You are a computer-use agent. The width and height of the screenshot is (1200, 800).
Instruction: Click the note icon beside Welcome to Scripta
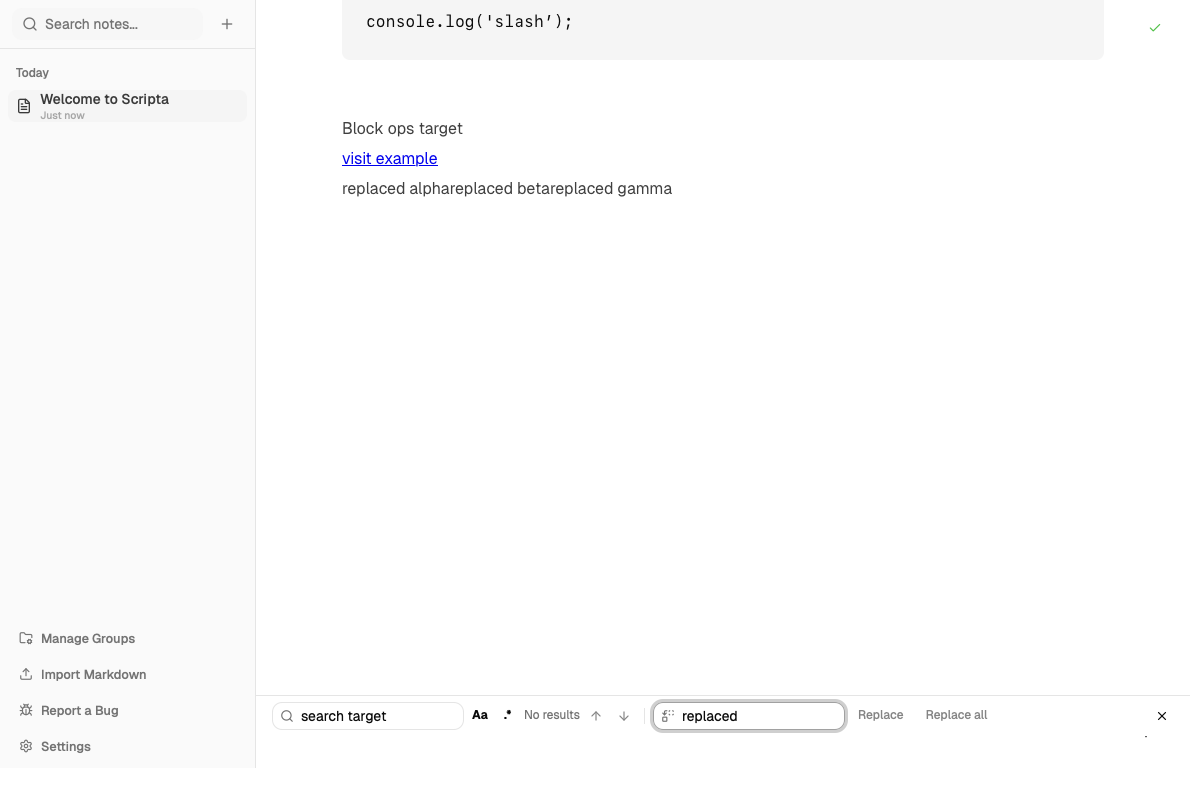coord(23,105)
